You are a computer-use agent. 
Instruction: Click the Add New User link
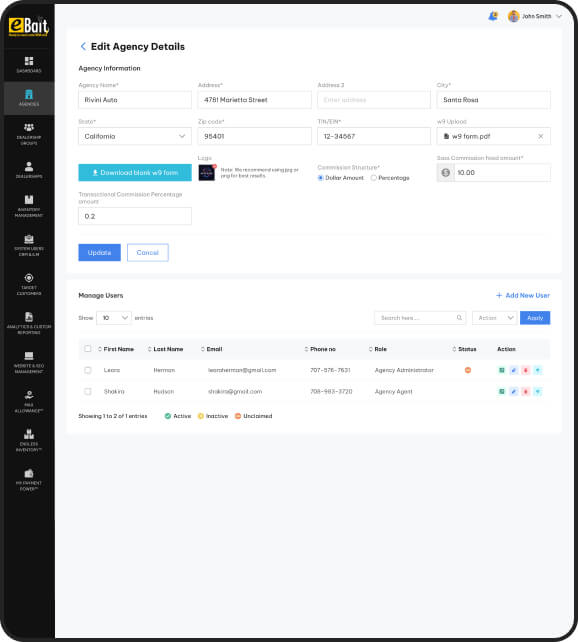click(523, 295)
